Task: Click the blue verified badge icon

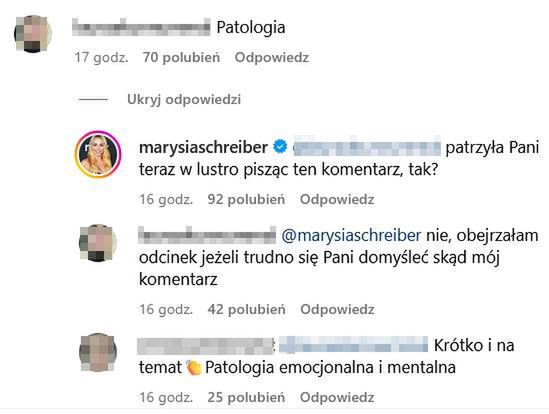Action: tap(280, 147)
